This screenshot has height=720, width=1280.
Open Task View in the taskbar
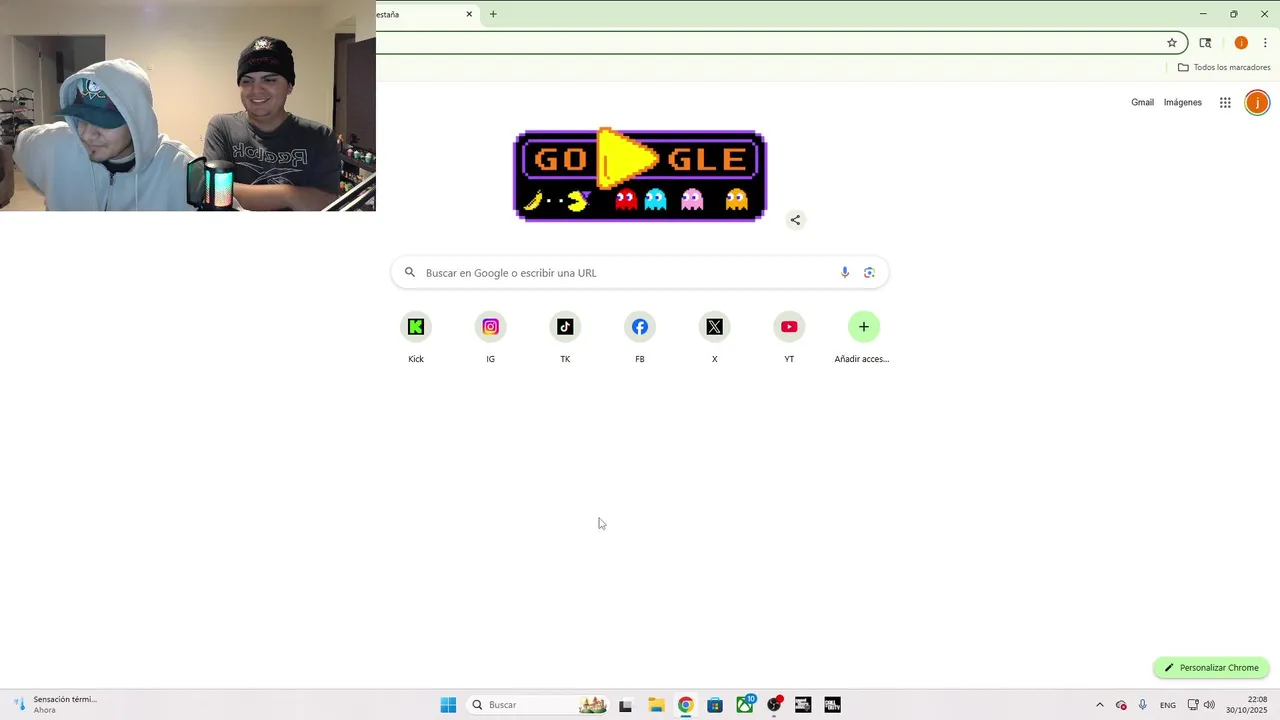coord(626,705)
